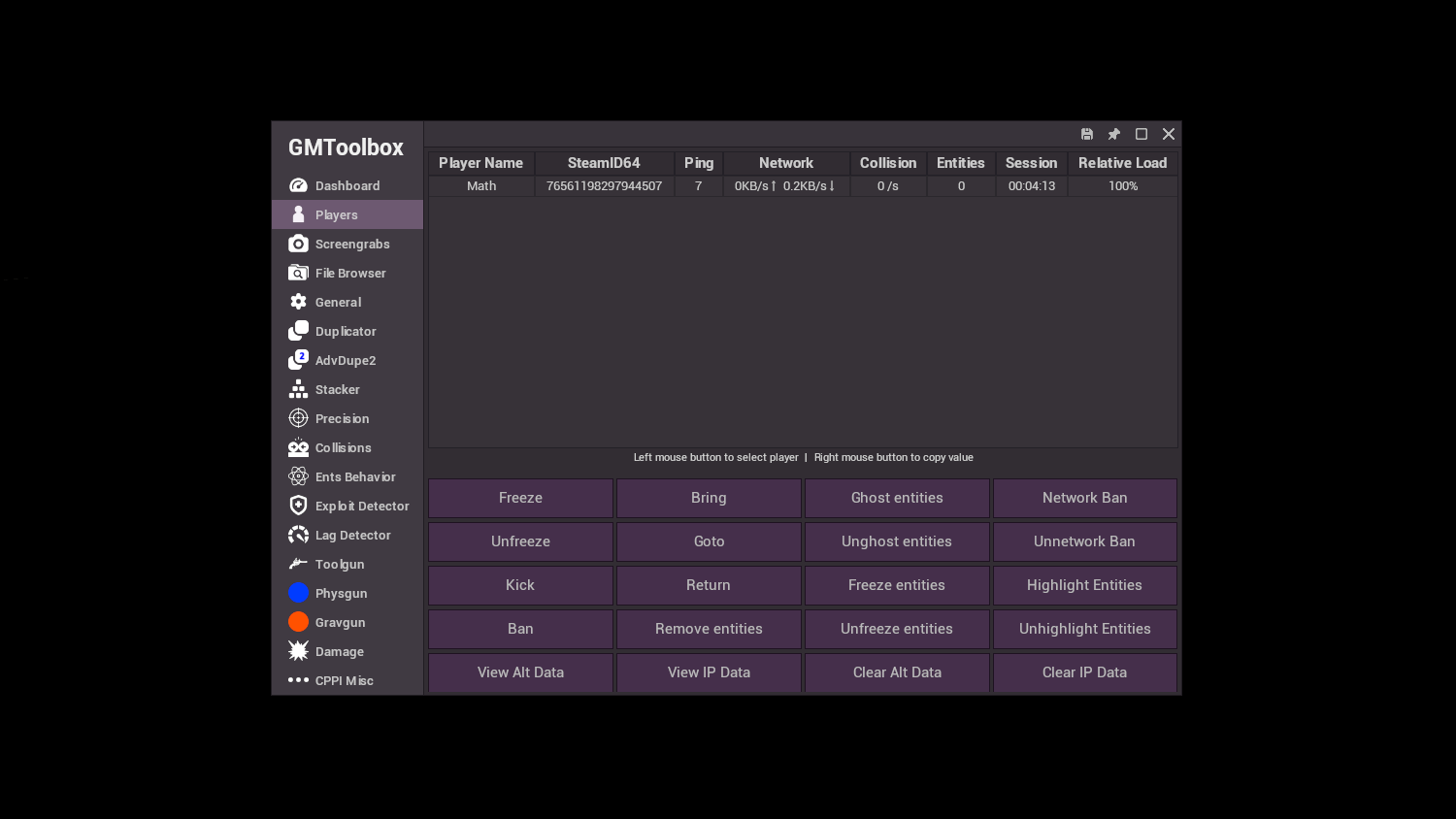Screen dimensions: 1456x819
Task: Kick the selected player
Action: (520, 585)
